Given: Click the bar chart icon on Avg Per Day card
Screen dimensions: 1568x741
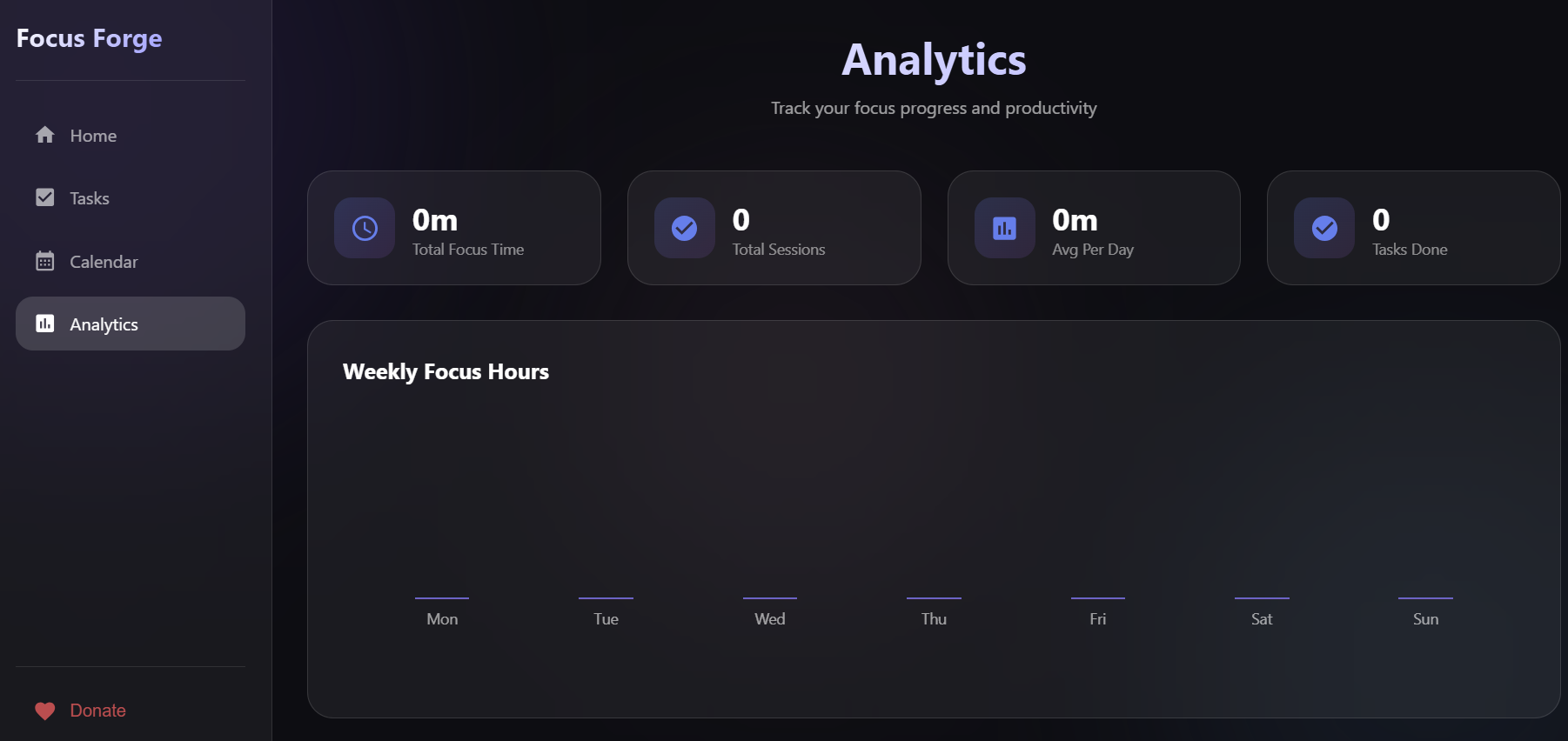Looking at the screenshot, I should (1004, 228).
